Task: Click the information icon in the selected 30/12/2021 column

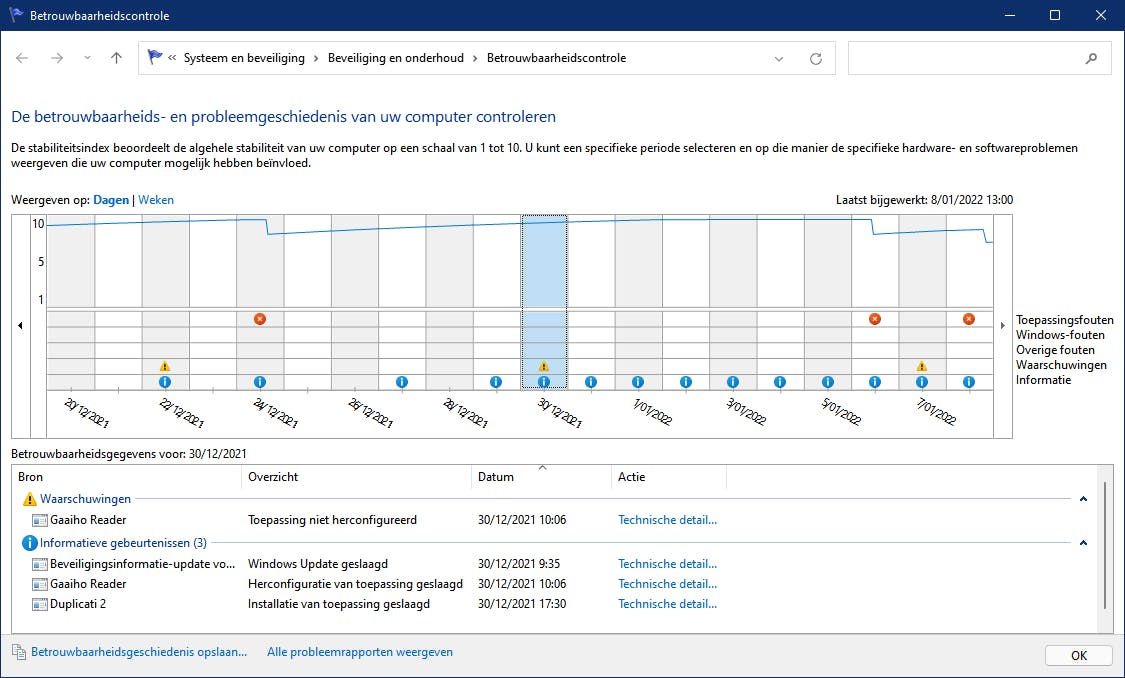Action: point(544,382)
